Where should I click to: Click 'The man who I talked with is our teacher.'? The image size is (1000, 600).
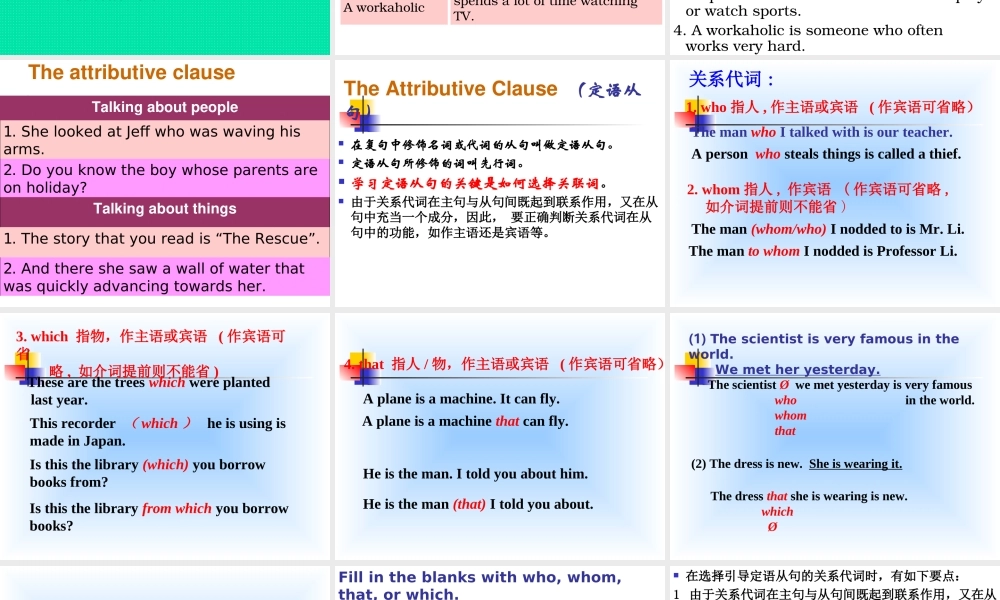tap(823, 132)
